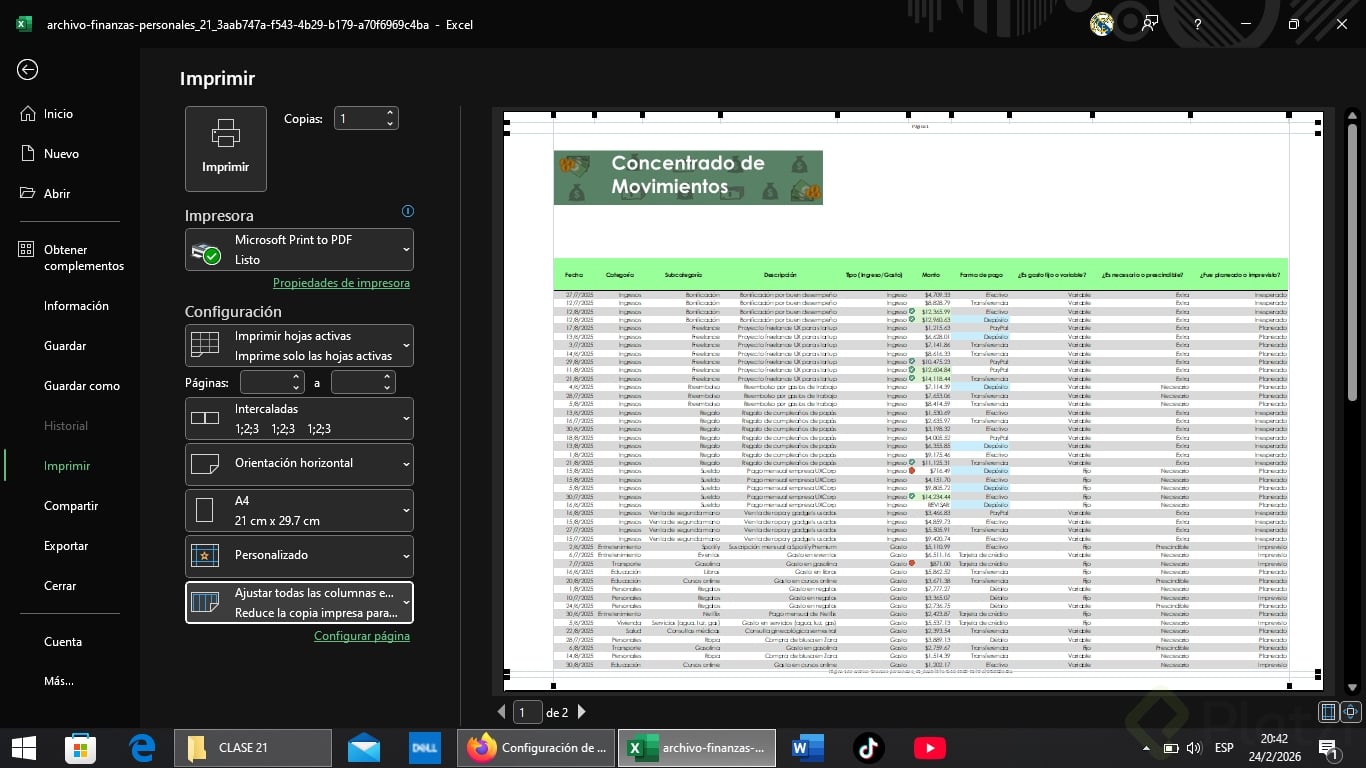Screen dimensions: 1366x768
Task: Expand the Imprimir hojas activas dropdown
Action: (x=299, y=346)
